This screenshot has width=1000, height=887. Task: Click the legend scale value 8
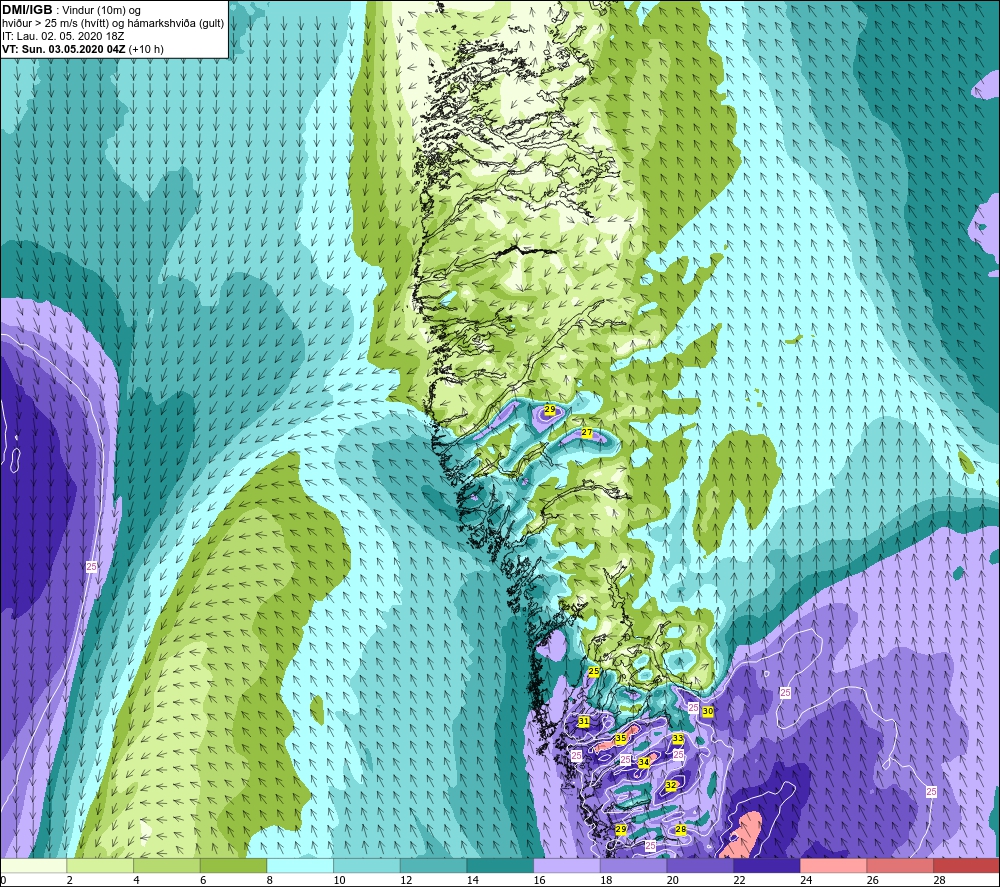pos(270,880)
